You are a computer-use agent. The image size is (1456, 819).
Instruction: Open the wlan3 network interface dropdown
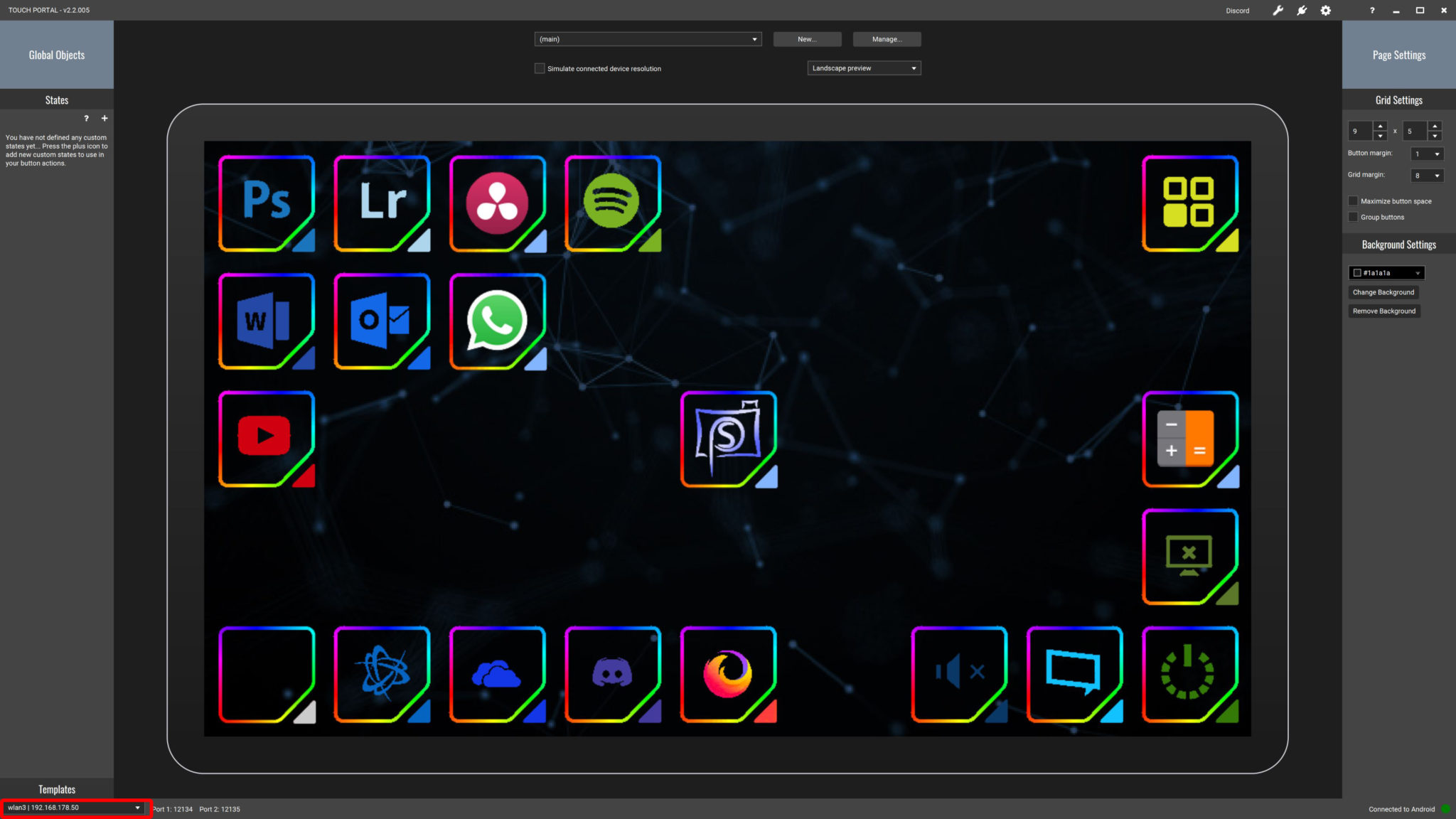tap(74, 808)
